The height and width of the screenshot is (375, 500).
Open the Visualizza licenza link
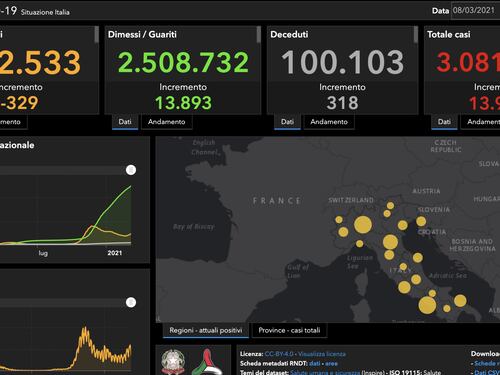(322, 354)
